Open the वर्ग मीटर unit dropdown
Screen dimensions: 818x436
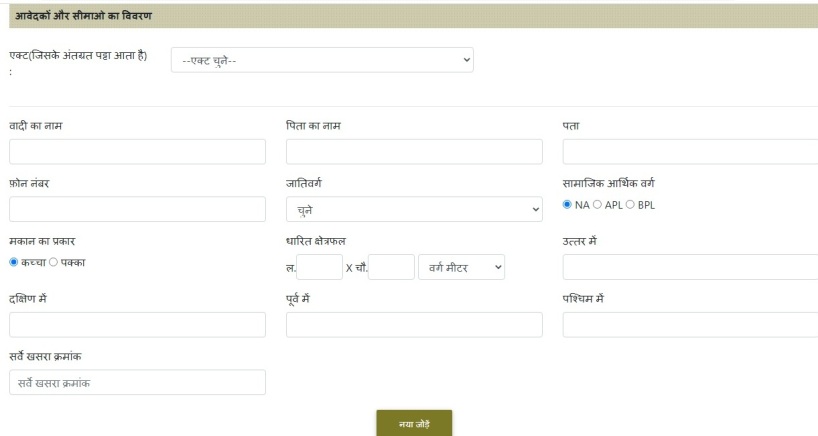(461, 267)
